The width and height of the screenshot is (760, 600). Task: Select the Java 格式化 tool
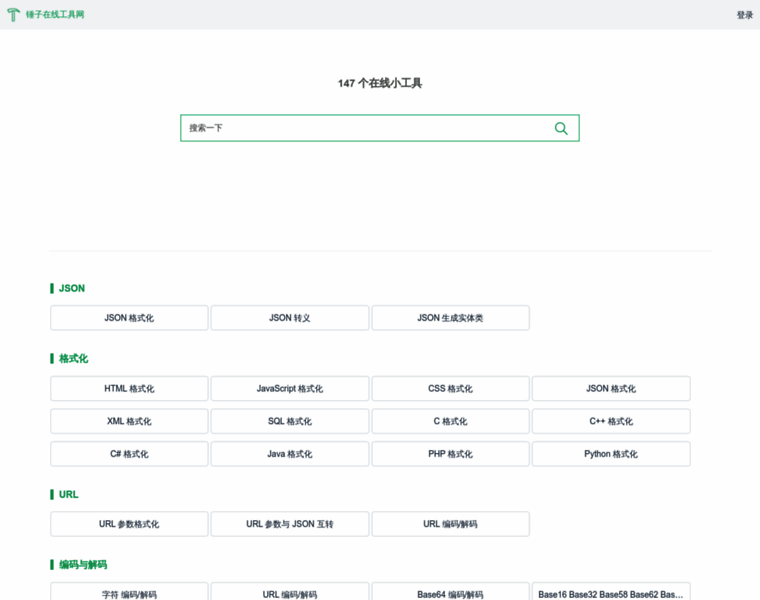click(x=290, y=454)
